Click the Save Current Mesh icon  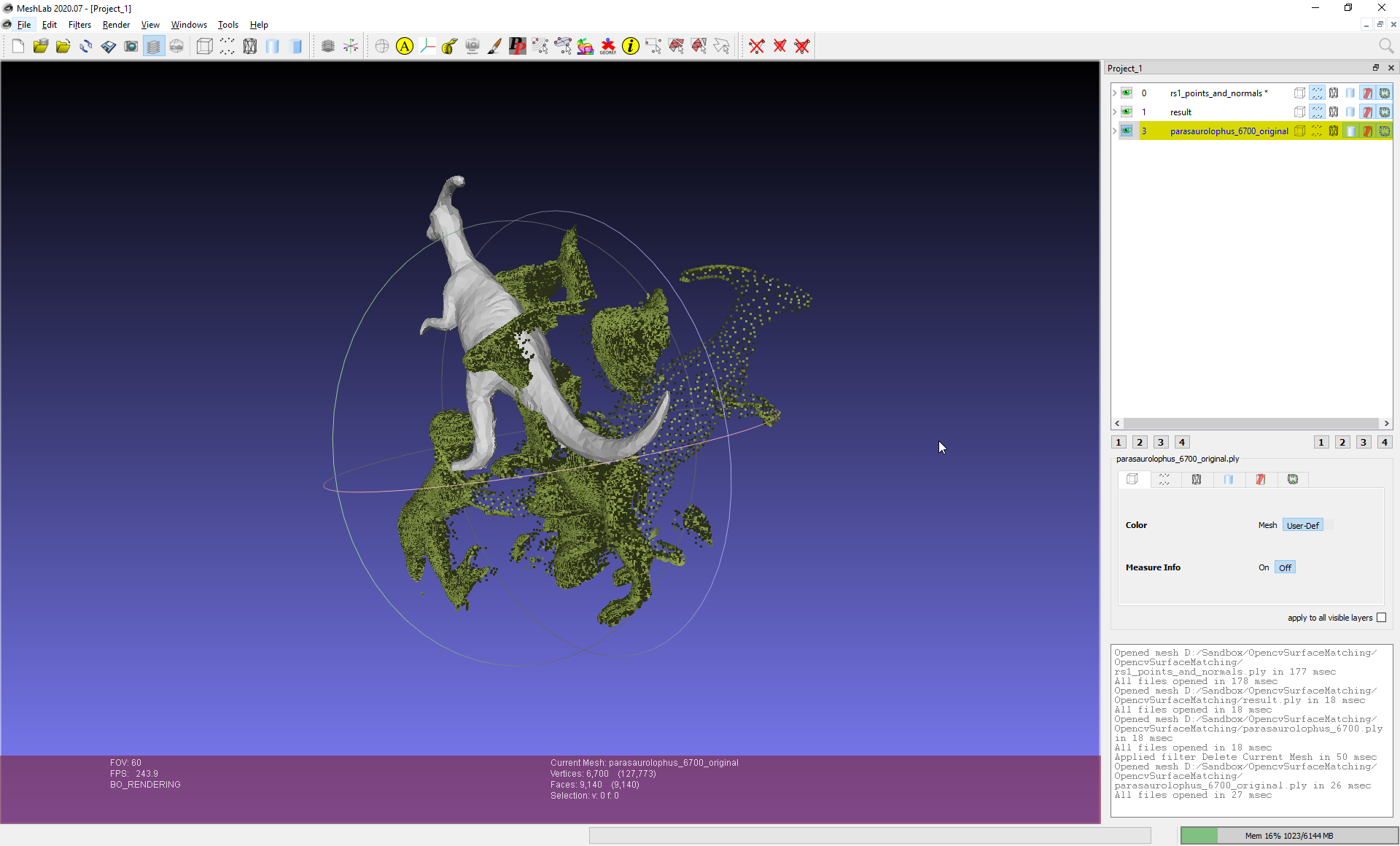(109, 46)
